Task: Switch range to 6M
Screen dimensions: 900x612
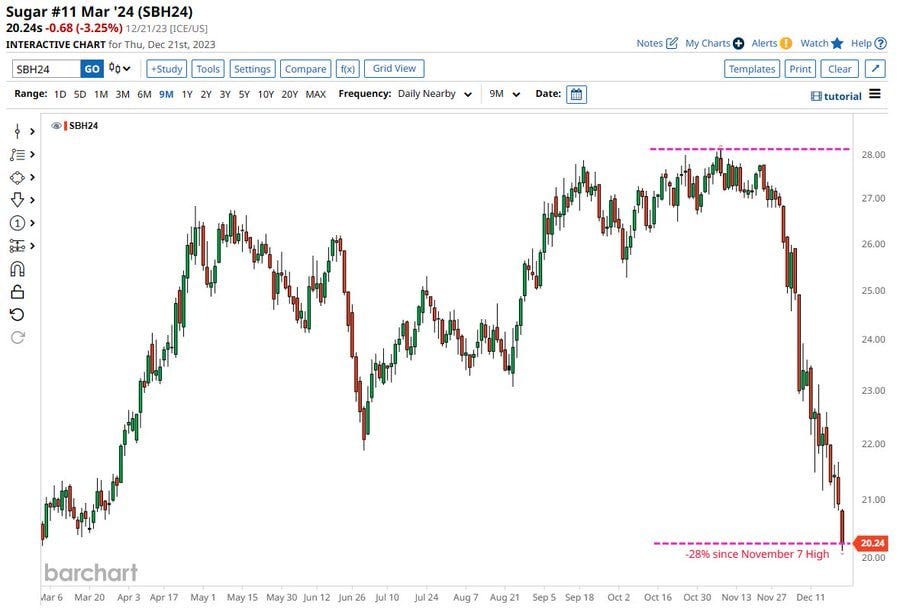Action: coord(144,94)
